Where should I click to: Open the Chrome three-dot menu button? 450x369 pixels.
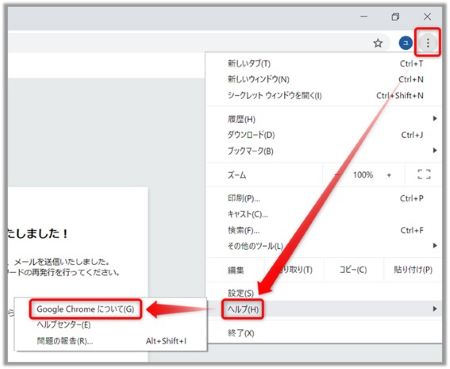(428, 43)
